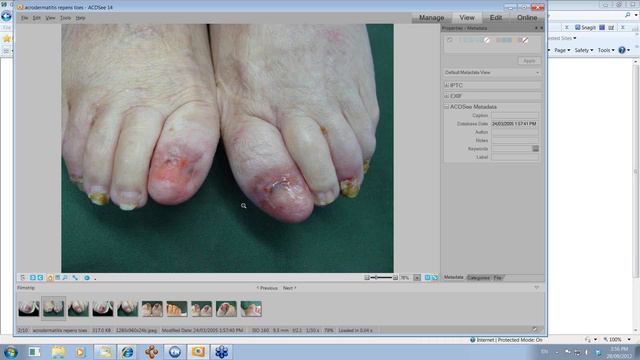Image resolution: width=640 pixels, height=360 pixels.
Task: Collapse the ACDSee Metadata section
Action: pos(447,107)
